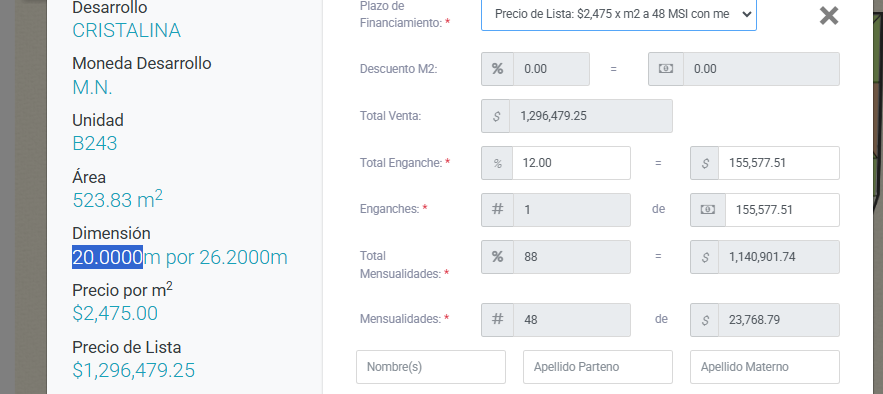Focus the Nombre(s) input field
The height and width of the screenshot is (394, 883).
coord(431,367)
